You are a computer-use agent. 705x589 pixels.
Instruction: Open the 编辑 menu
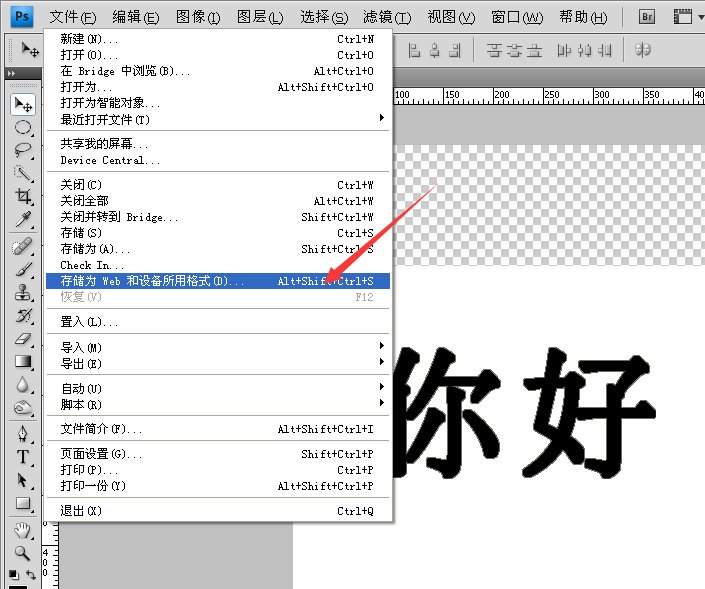135,17
